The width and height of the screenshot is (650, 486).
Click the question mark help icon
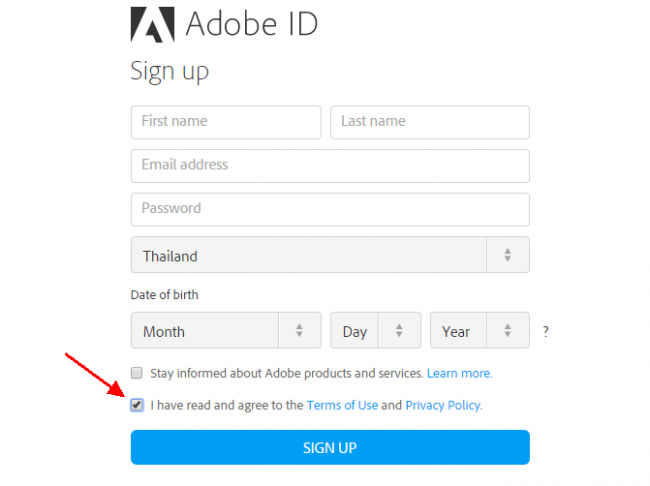tap(545, 331)
